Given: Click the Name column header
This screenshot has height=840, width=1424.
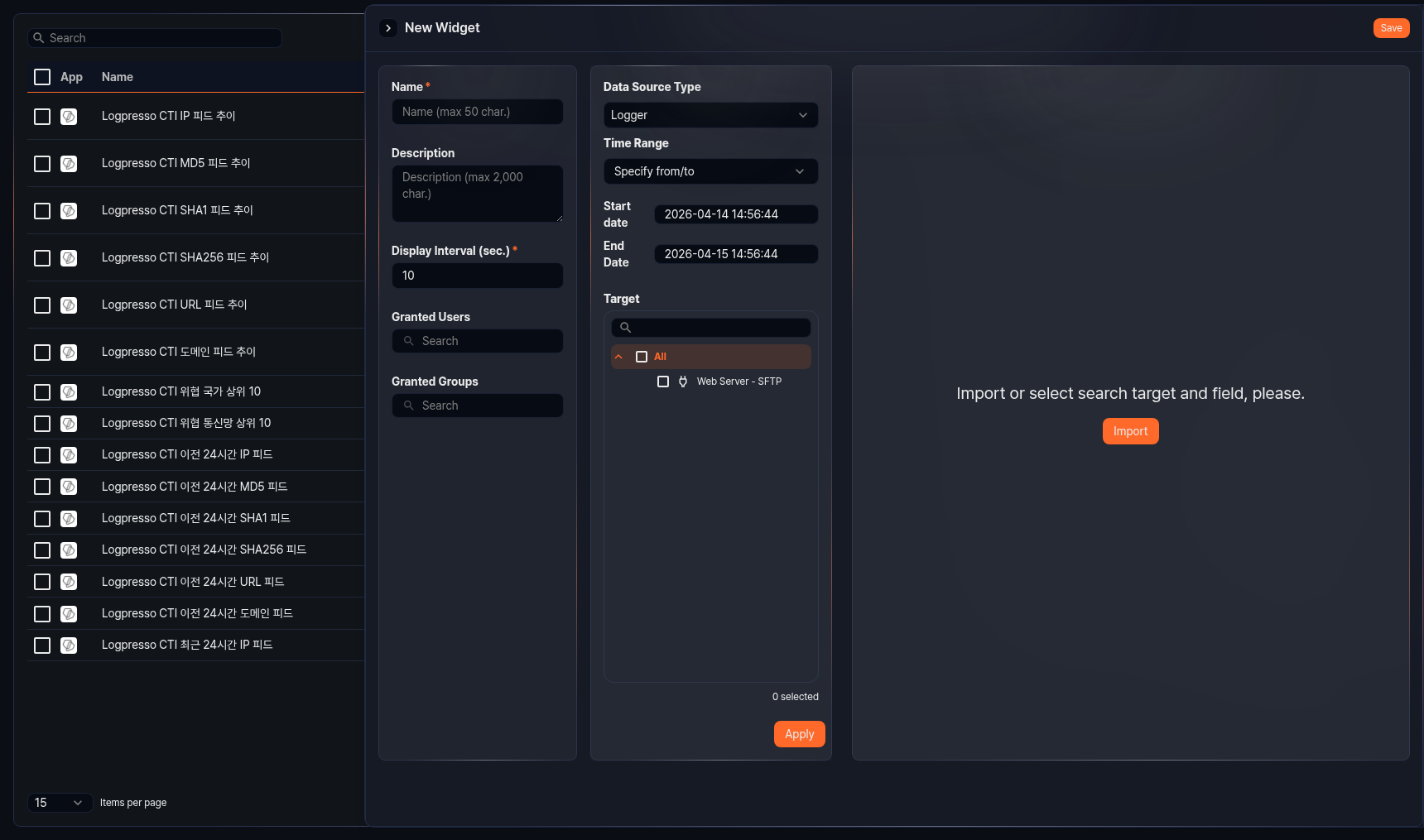Looking at the screenshot, I should click(117, 77).
